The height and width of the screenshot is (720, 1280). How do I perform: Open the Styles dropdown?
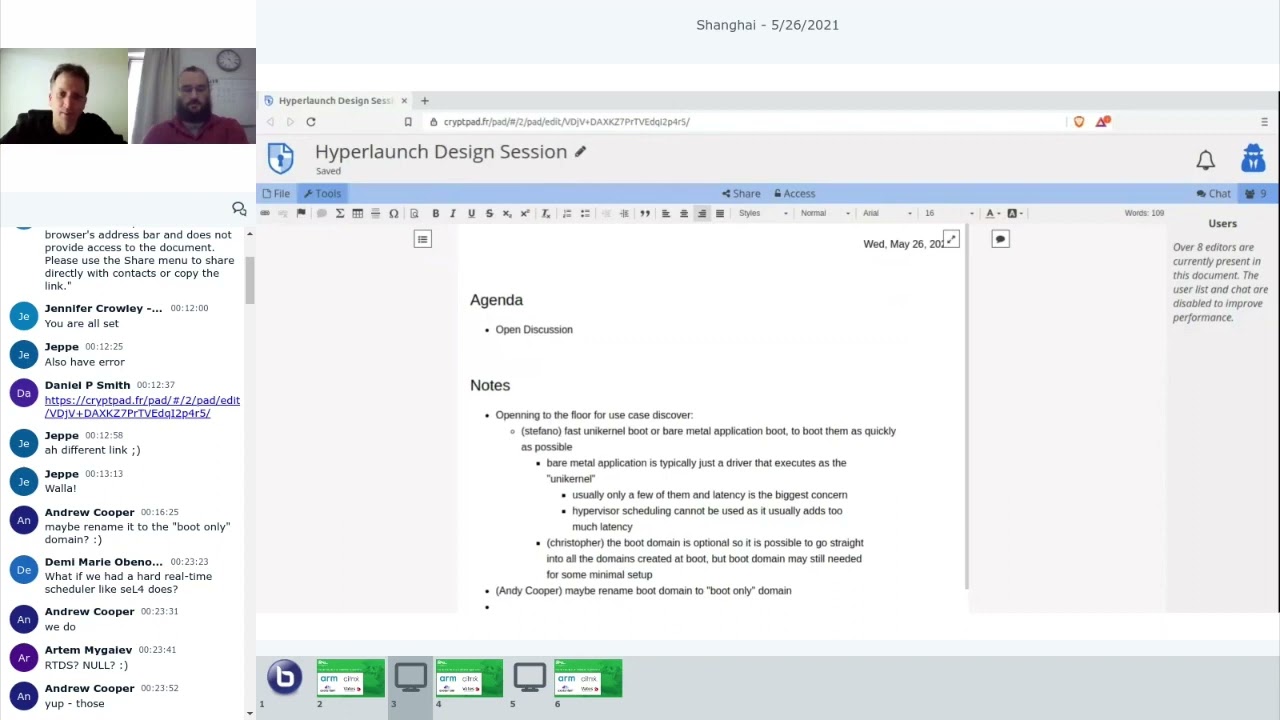pos(763,213)
